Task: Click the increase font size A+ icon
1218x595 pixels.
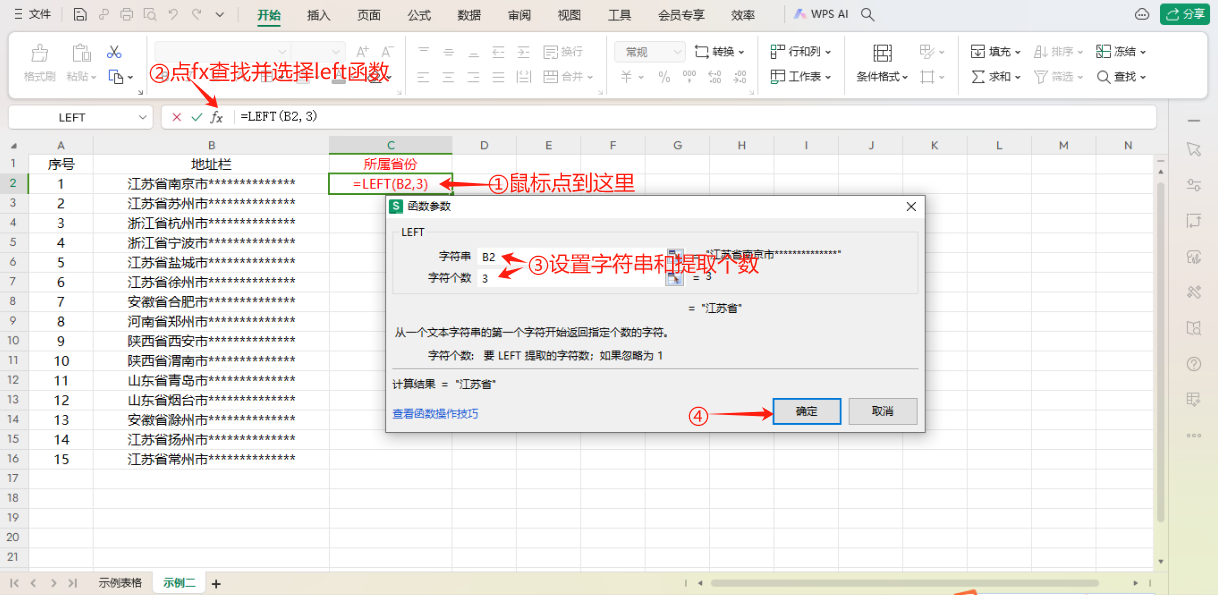Action: [x=363, y=51]
